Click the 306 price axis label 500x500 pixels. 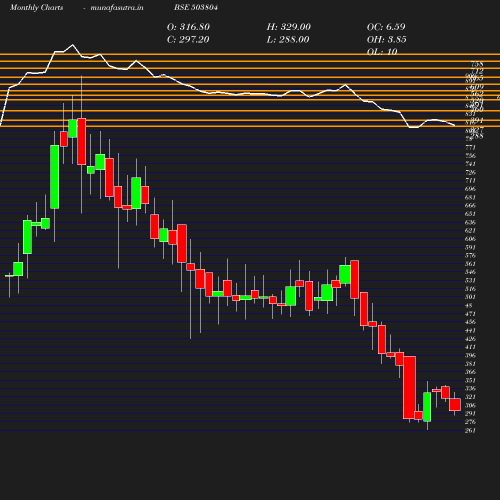click(470, 405)
